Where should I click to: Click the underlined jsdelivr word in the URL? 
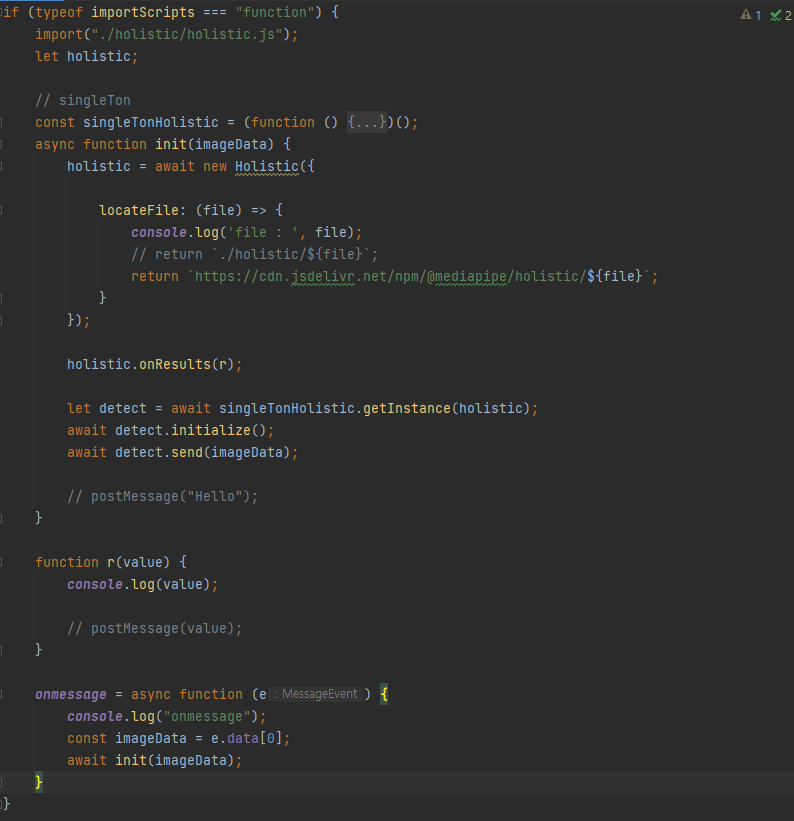coord(323,276)
